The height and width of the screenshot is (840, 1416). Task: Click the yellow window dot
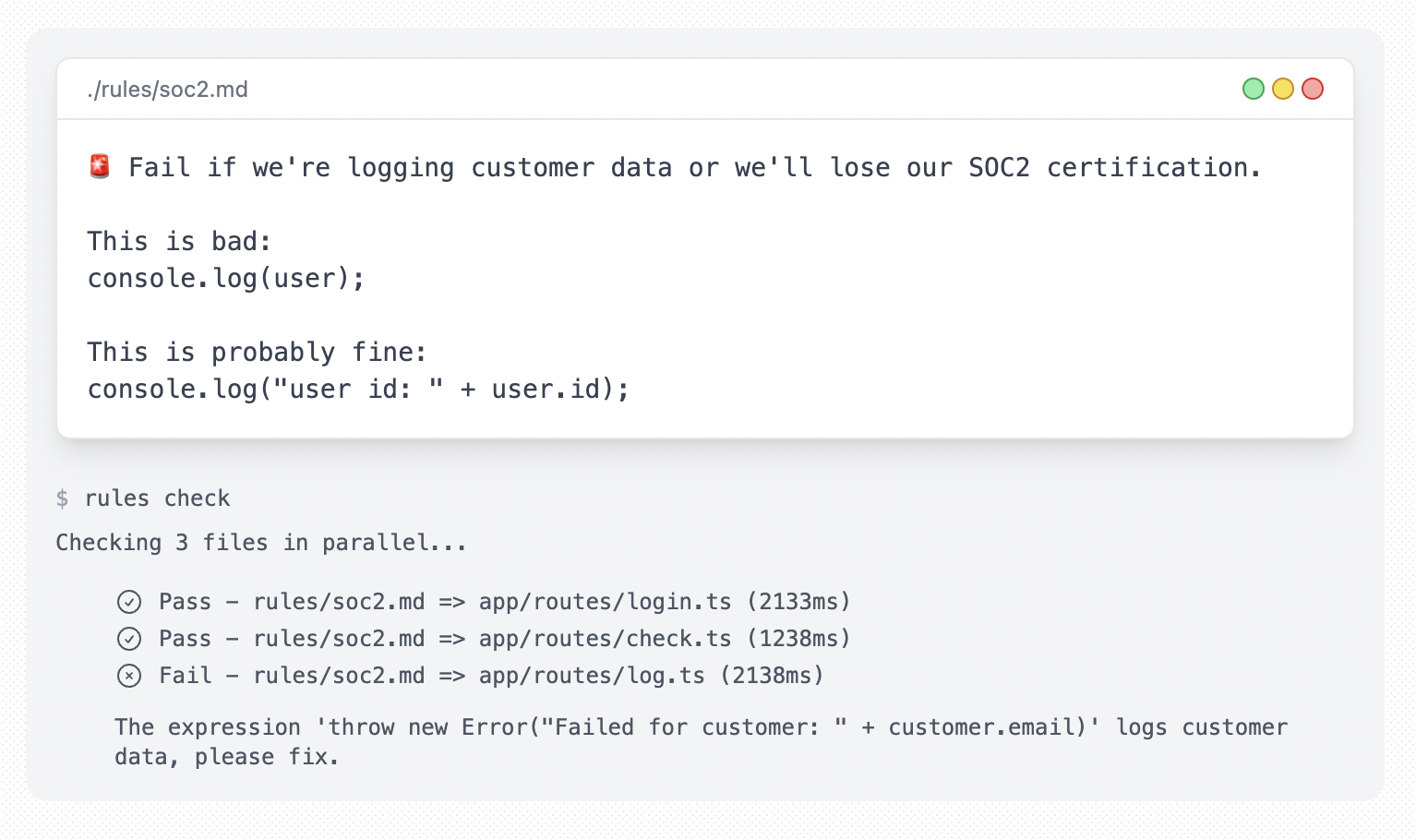click(x=1282, y=89)
